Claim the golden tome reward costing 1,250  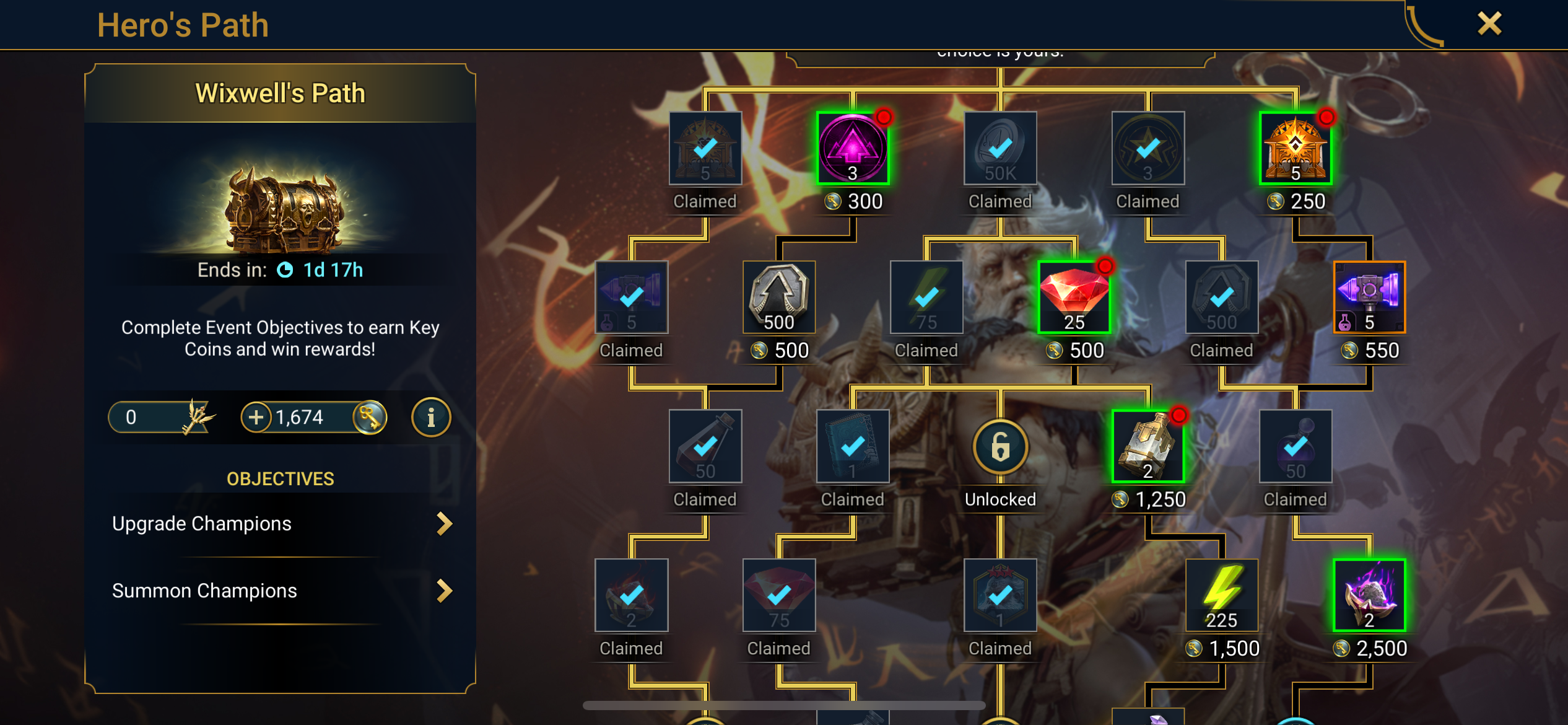[1148, 446]
